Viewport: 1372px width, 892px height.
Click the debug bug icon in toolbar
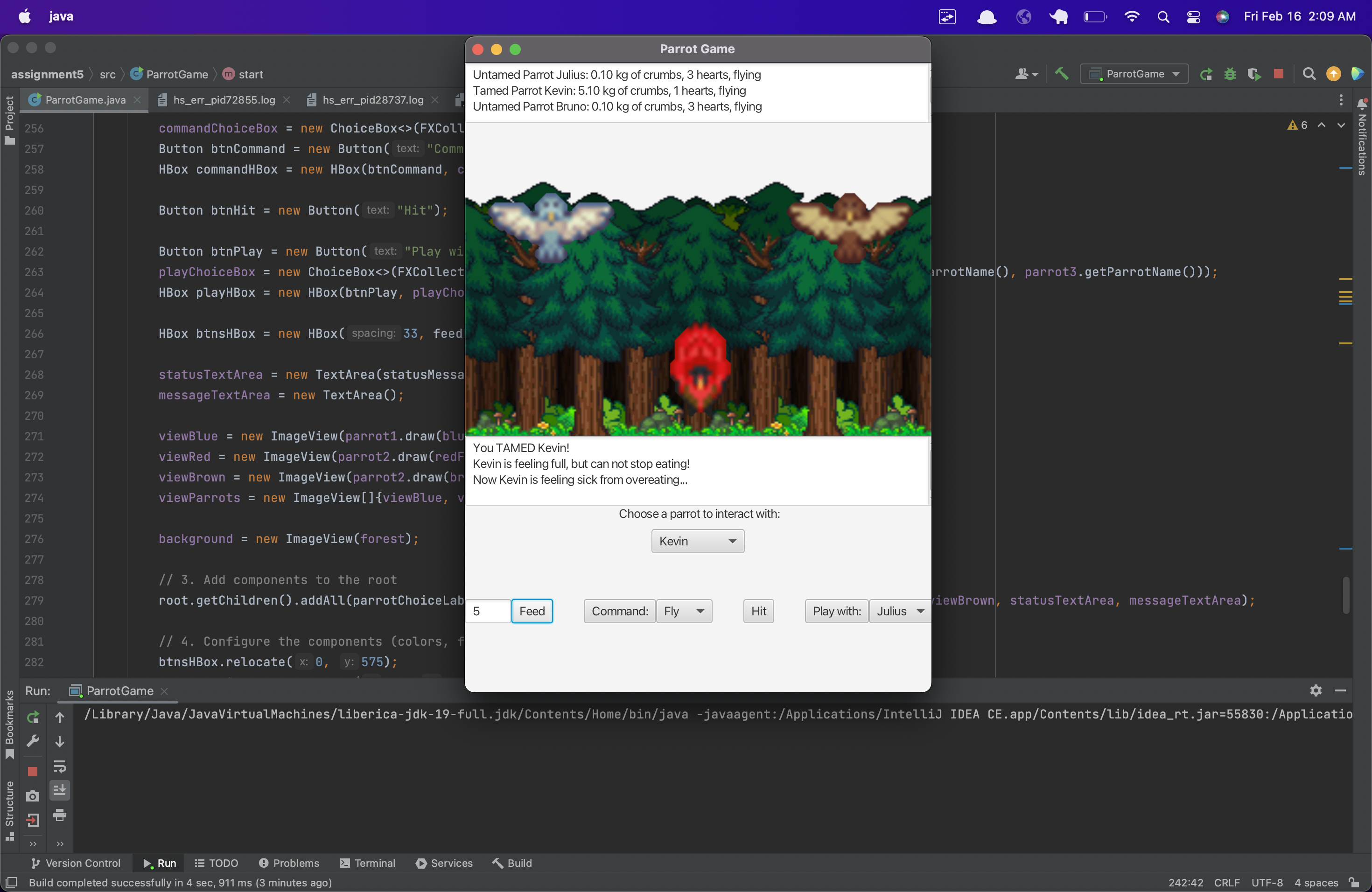(1230, 74)
